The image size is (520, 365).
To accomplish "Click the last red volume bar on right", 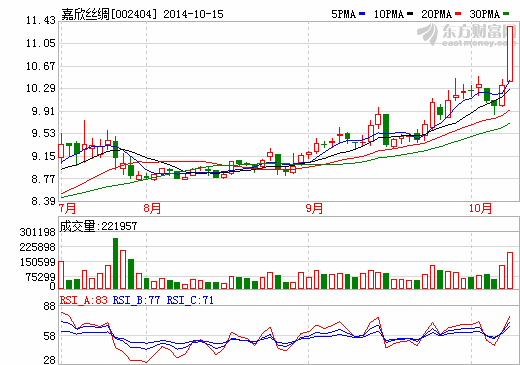I will coord(510,271).
